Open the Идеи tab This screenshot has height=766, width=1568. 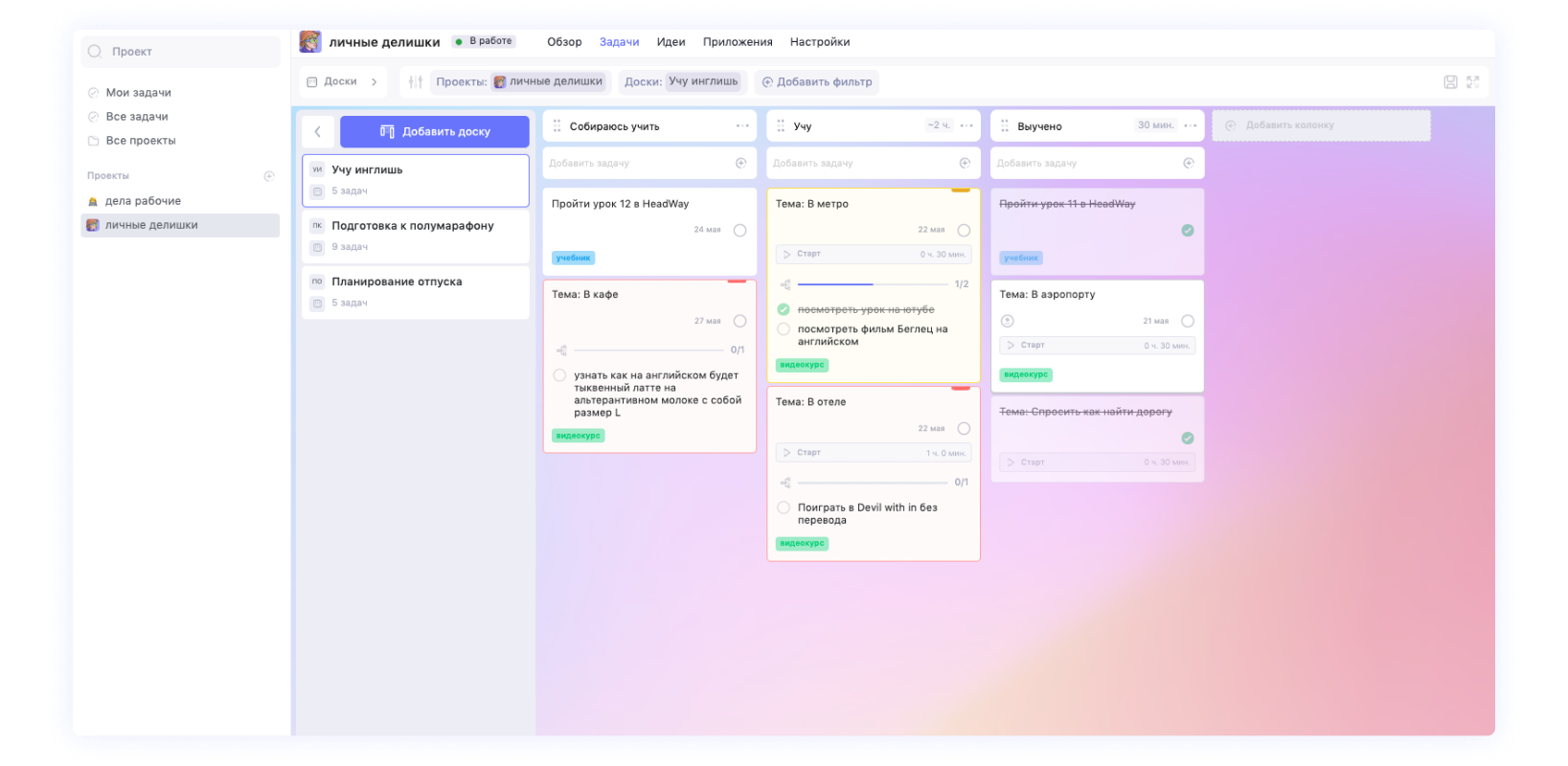click(670, 42)
